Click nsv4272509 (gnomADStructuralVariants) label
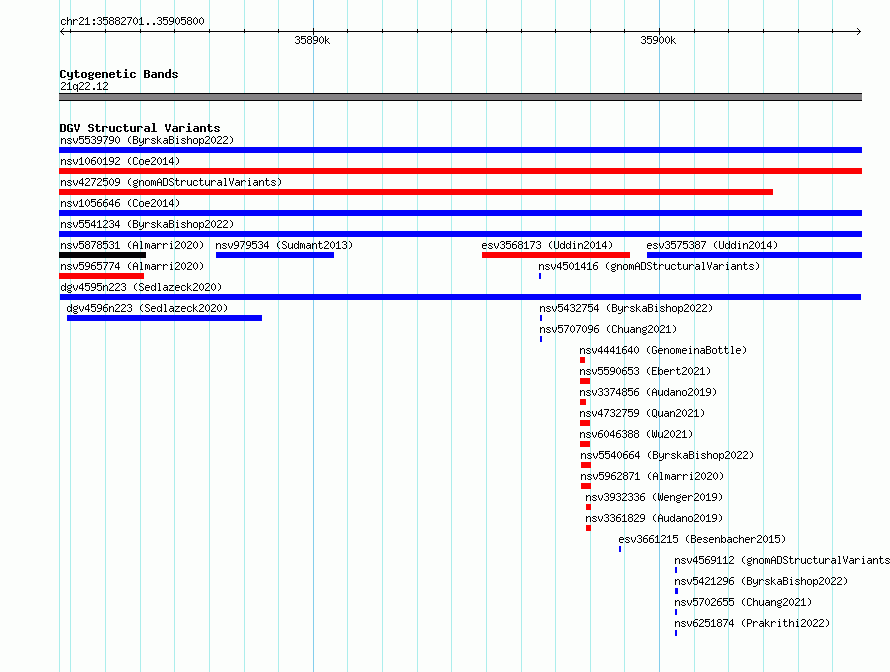This screenshot has height=672, width=890. [x=171, y=182]
